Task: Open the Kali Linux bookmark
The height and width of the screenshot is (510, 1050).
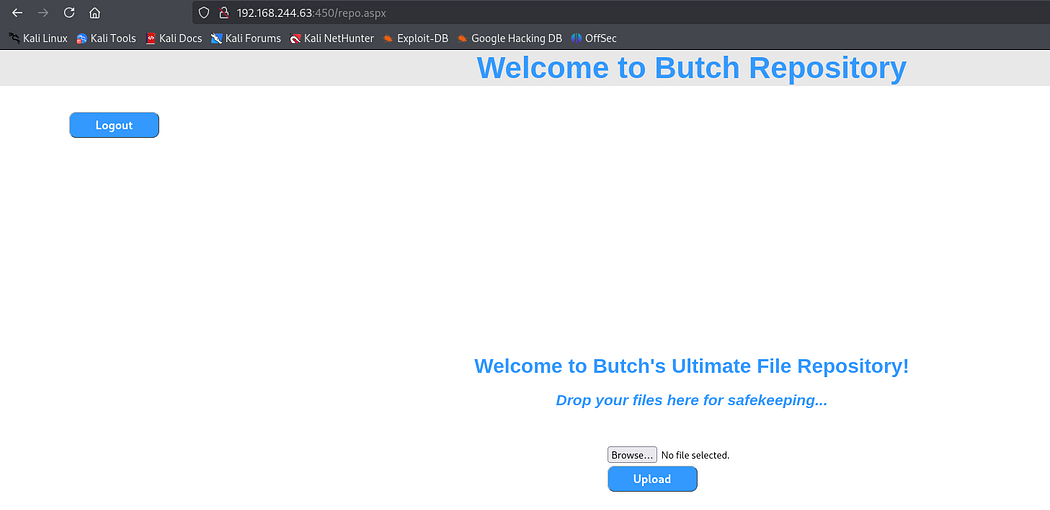Action: tap(38, 38)
